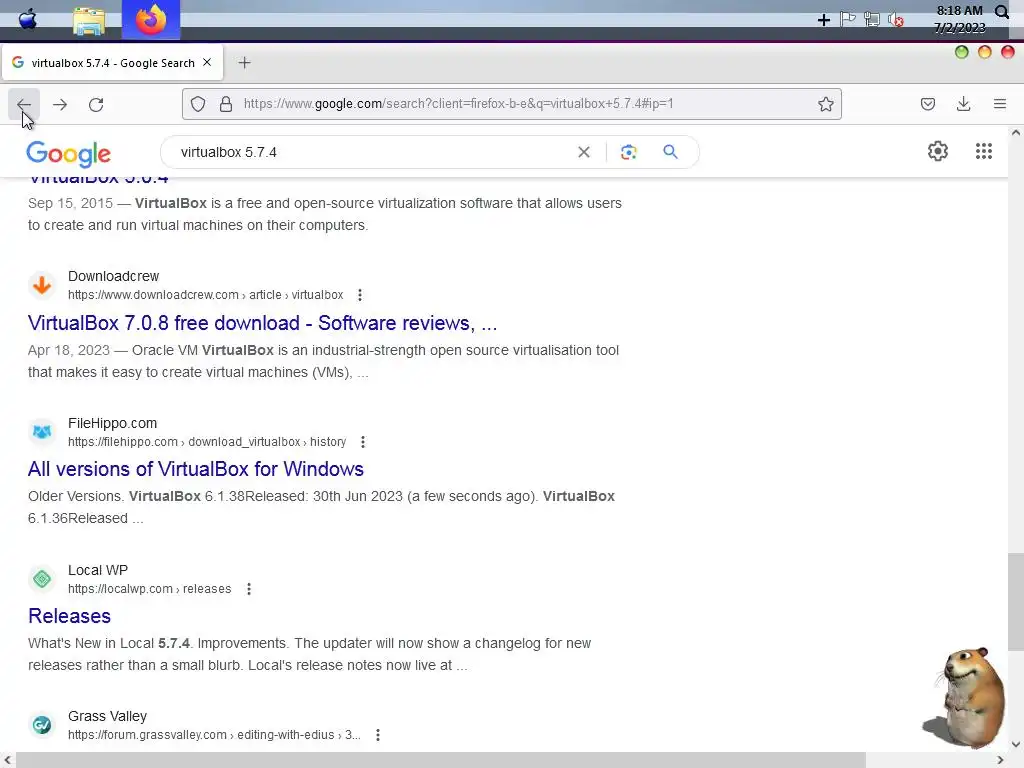Click the Downloadcrew orange arrow favicon
This screenshot has width=1024, height=768.
point(42,285)
